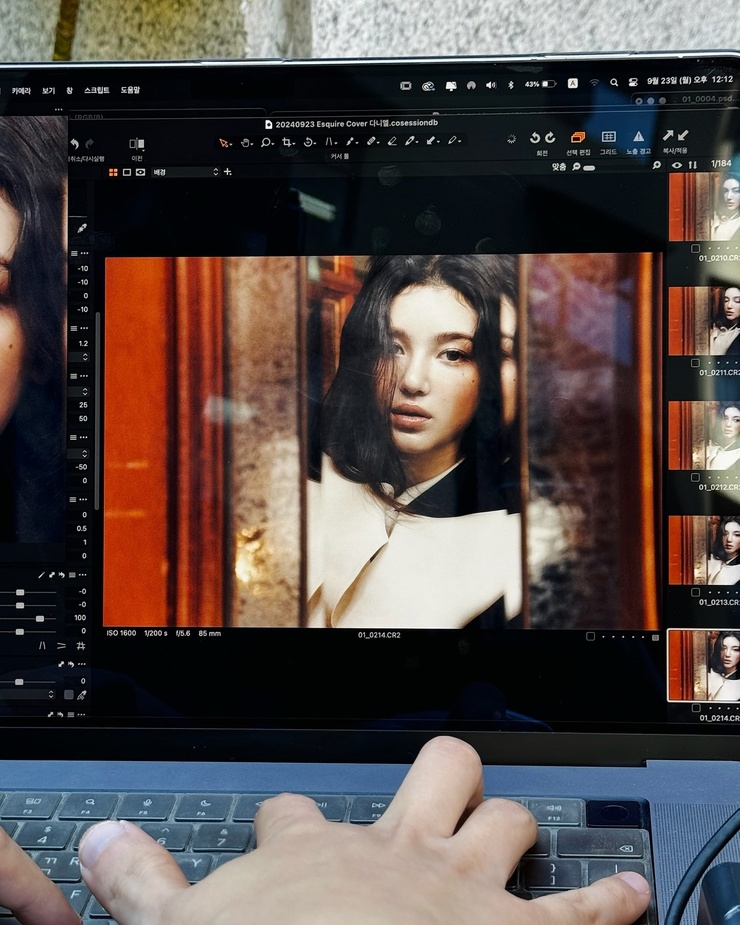Open the 도움말 menu
The height and width of the screenshot is (925, 740).
(130, 90)
